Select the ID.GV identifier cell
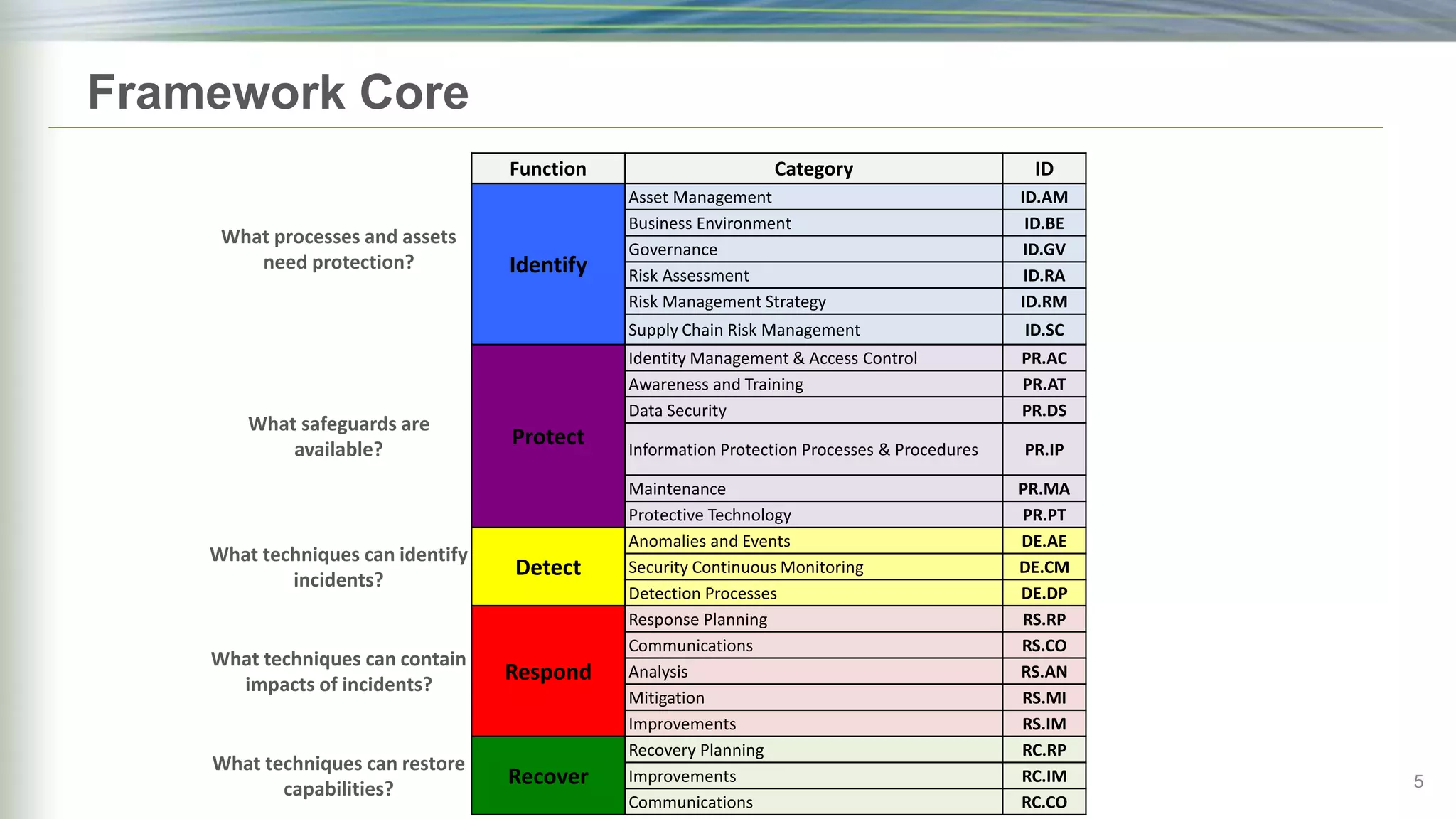Image resolution: width=1456 pixels, height=819 pixels. point(1044,250)
